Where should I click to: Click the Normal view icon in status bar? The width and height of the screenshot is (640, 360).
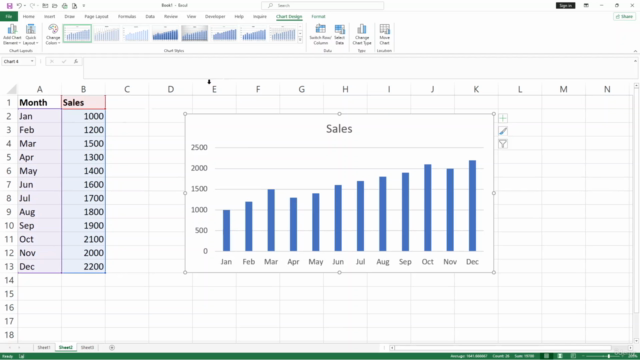[546, 356]
